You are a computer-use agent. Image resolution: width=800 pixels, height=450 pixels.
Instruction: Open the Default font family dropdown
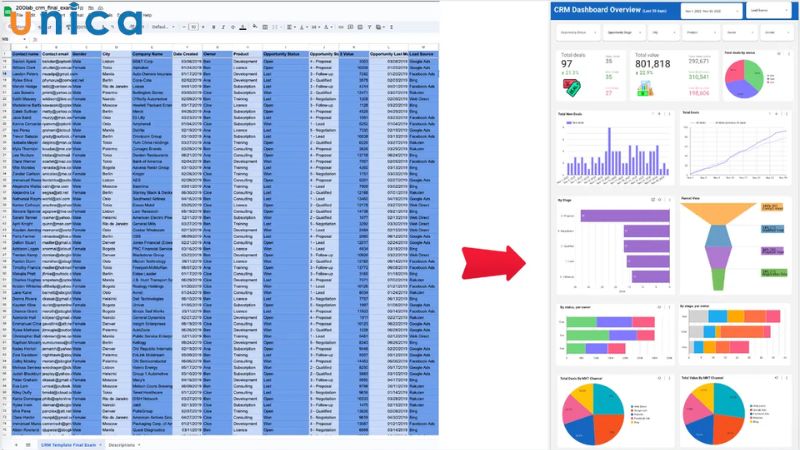tap(163, 27)
